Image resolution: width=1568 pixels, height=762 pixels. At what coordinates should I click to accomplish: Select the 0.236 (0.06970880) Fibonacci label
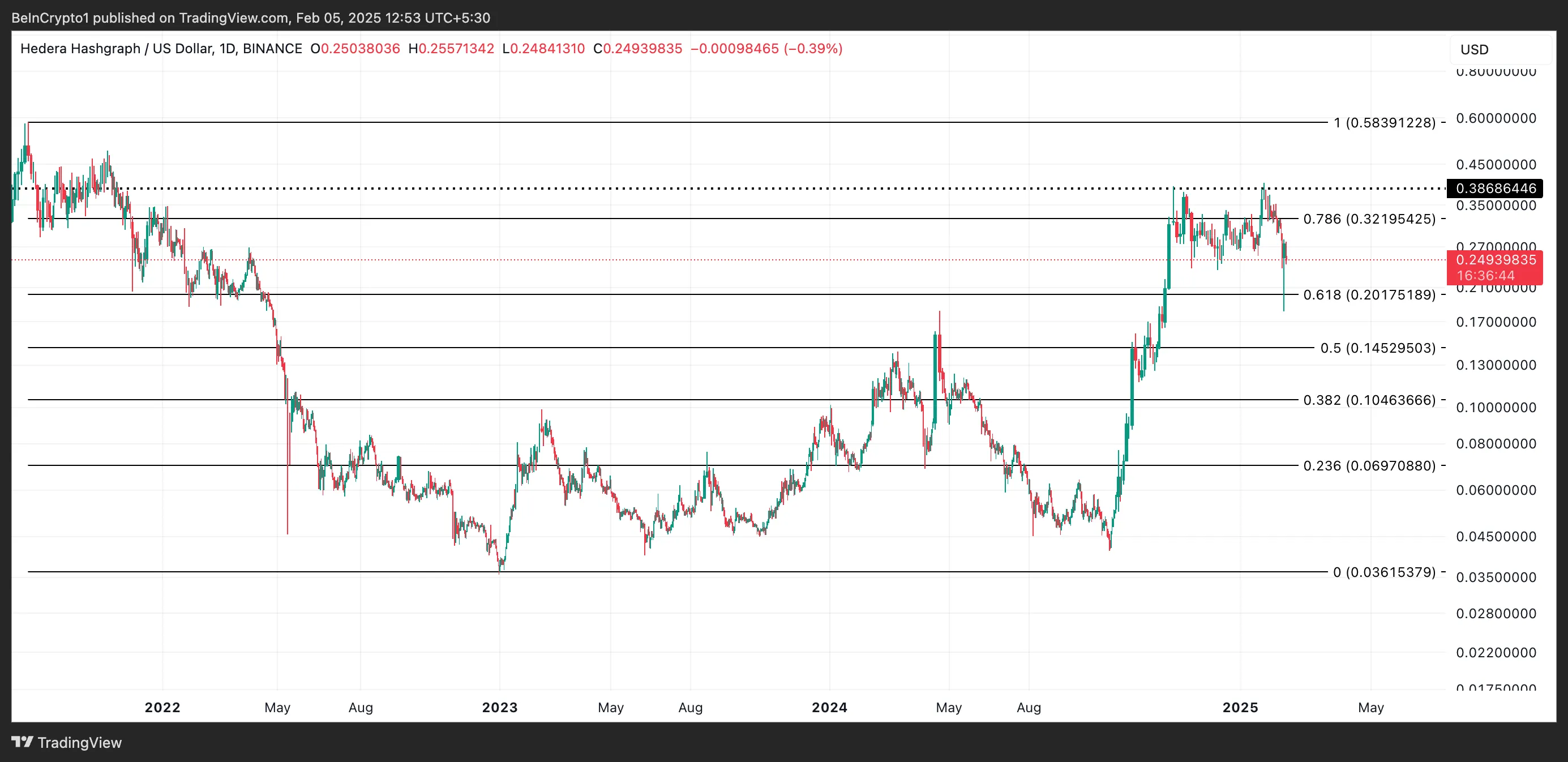pos(1368,466)
